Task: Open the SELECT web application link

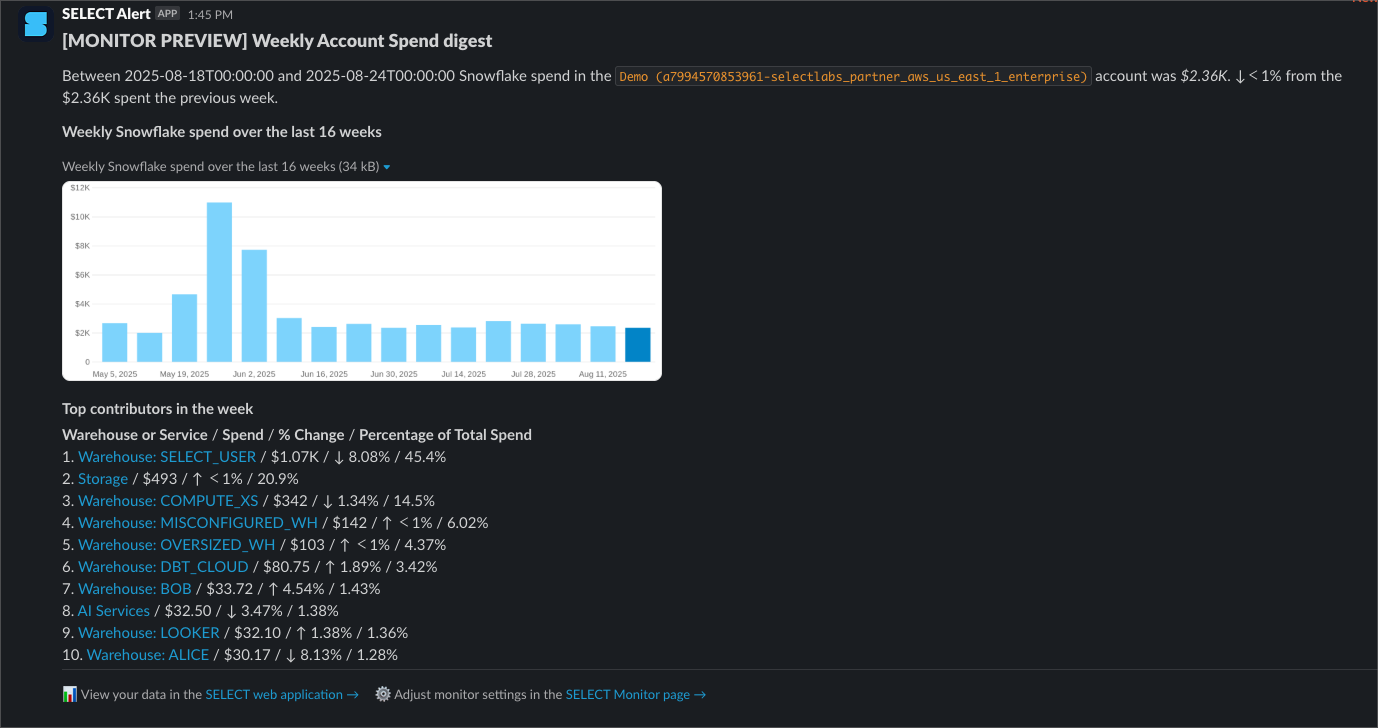Action: (282, 694)
